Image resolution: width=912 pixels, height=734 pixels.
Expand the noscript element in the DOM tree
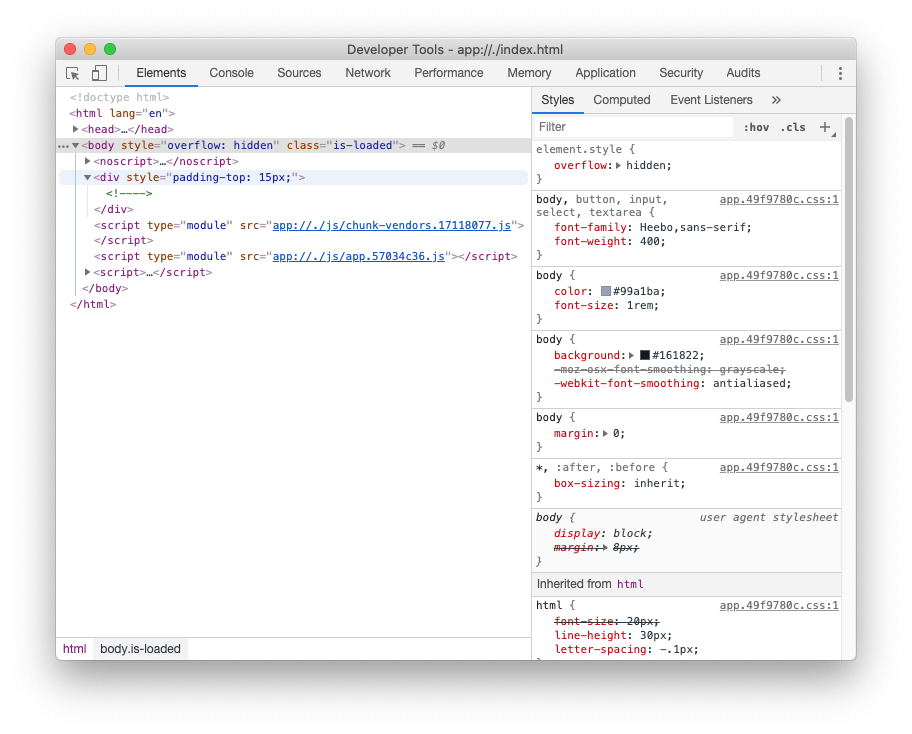pyautogui.click(x=87, y=161)
